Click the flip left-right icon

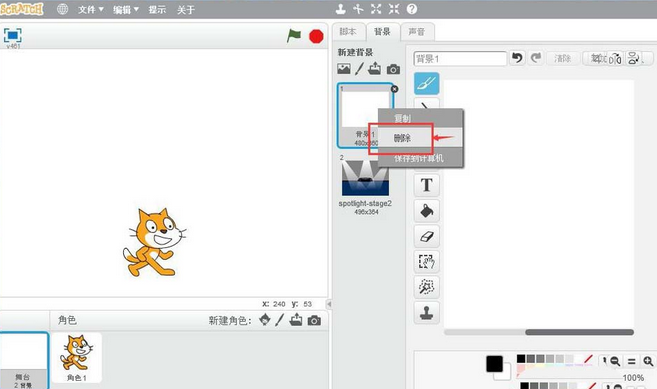[x=615, y=59]
